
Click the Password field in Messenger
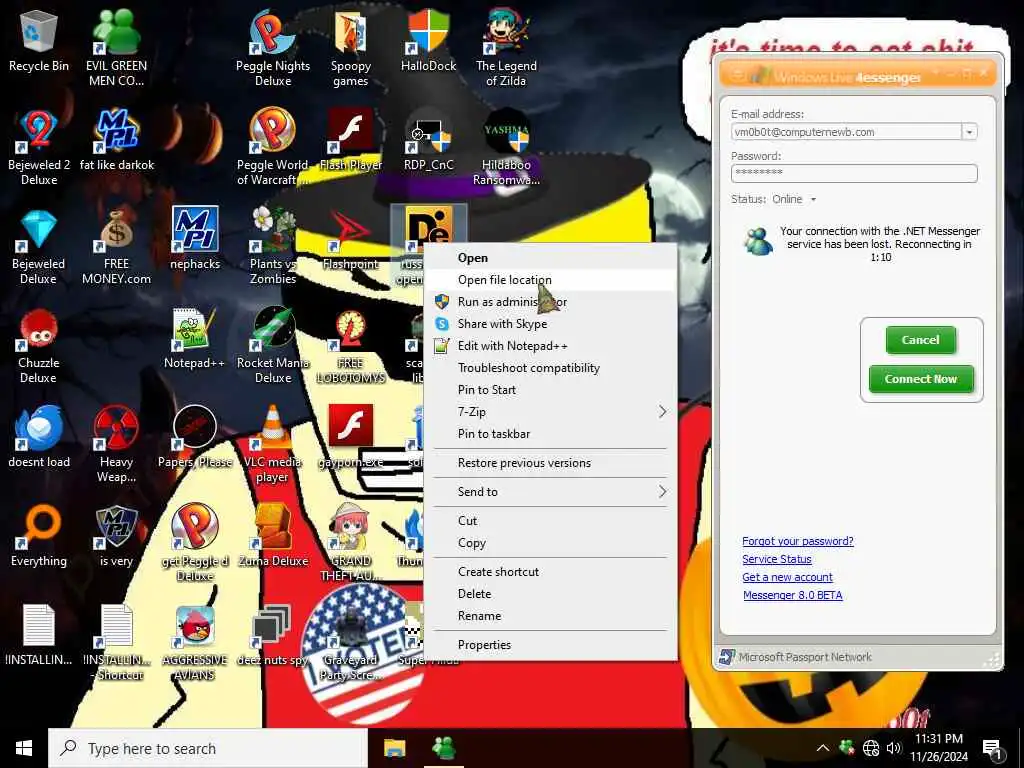click(854, 173)
